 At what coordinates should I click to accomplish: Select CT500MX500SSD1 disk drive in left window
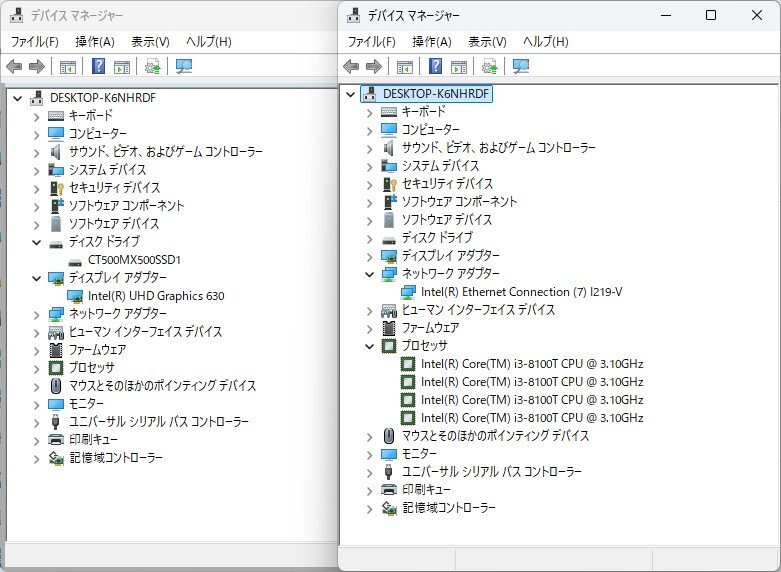point(134,260)
